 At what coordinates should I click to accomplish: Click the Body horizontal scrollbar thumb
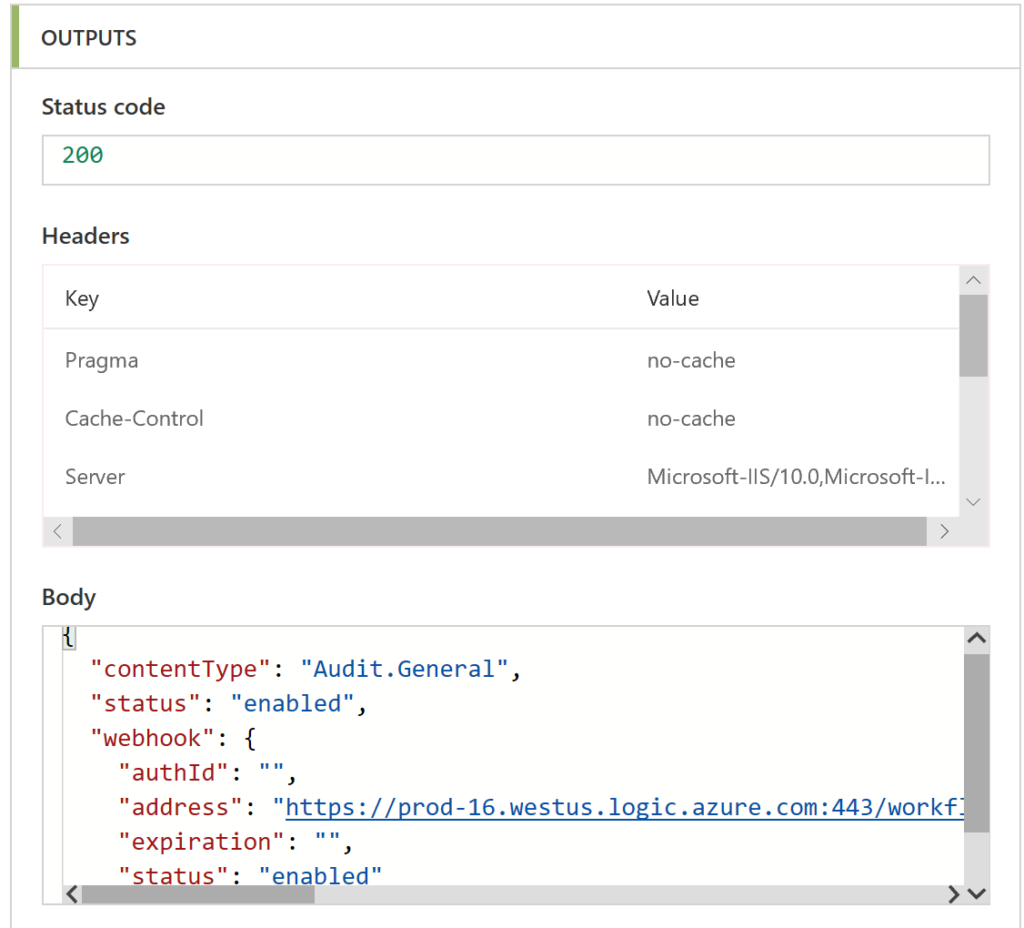(x=198, y=893)
